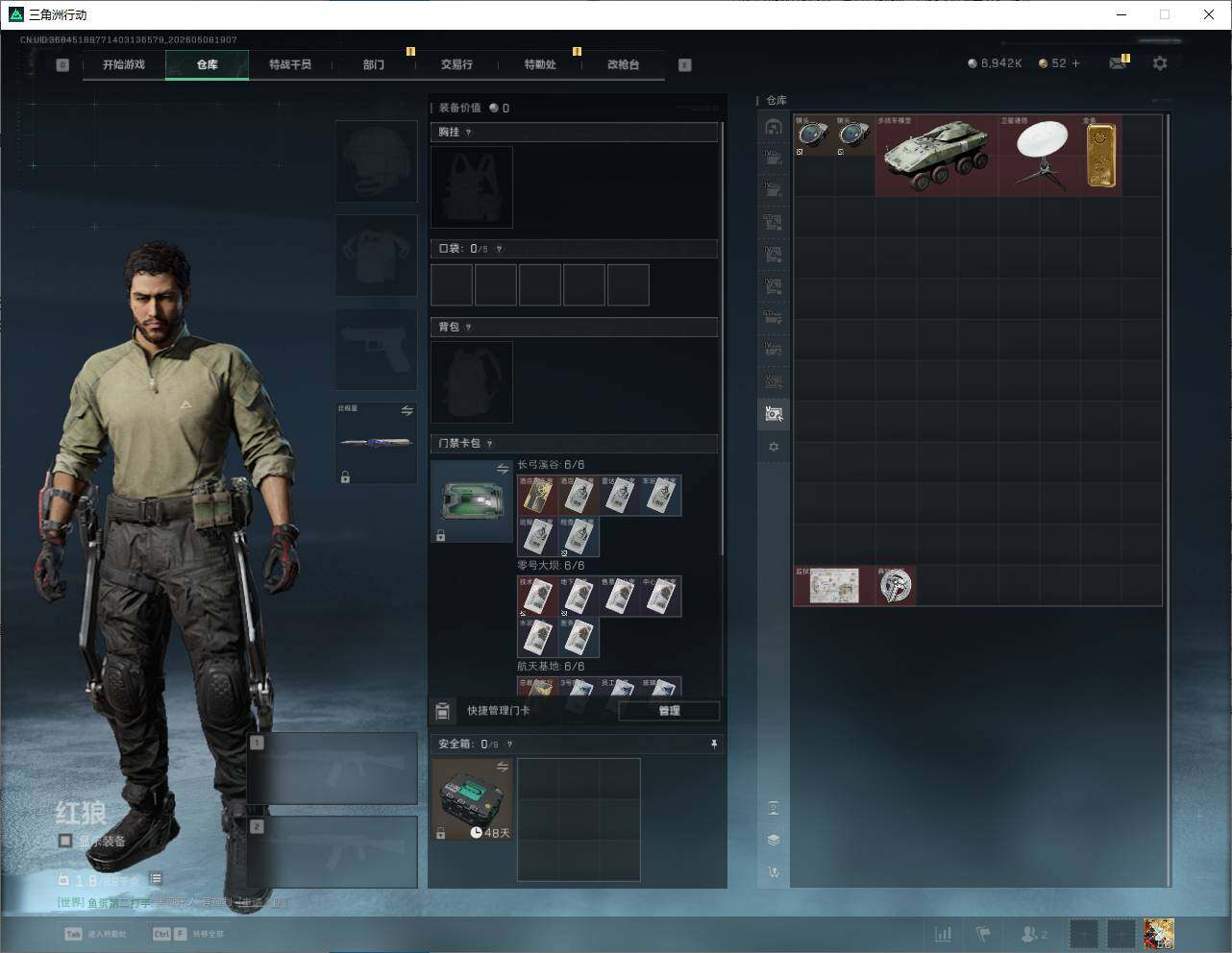The image size is (1232, 953).
Task: Open the 特勤处 tab
Action: 540,64
